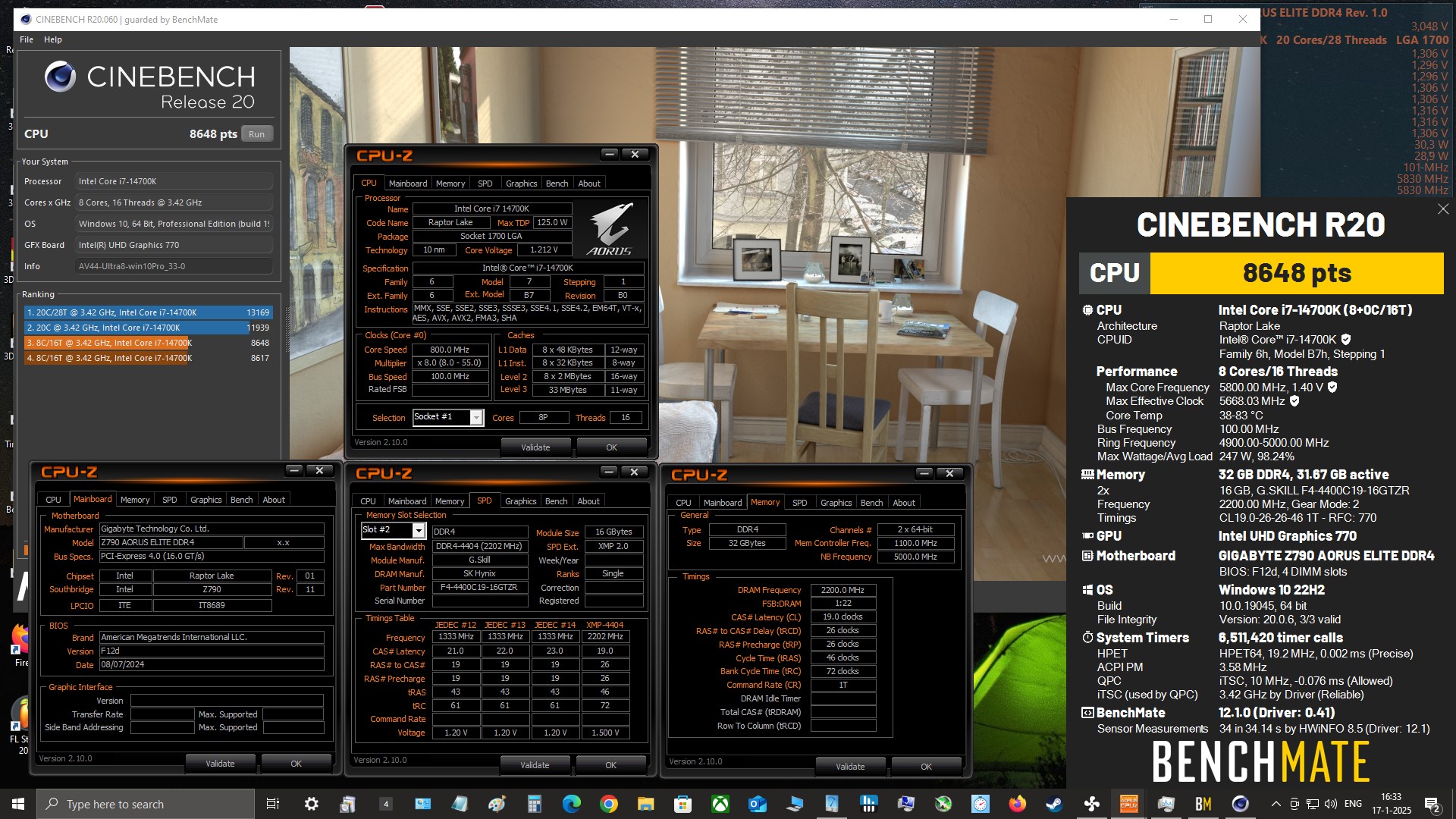Click the verified shield next to Max Core Frequency

[x=1332, y=388]
